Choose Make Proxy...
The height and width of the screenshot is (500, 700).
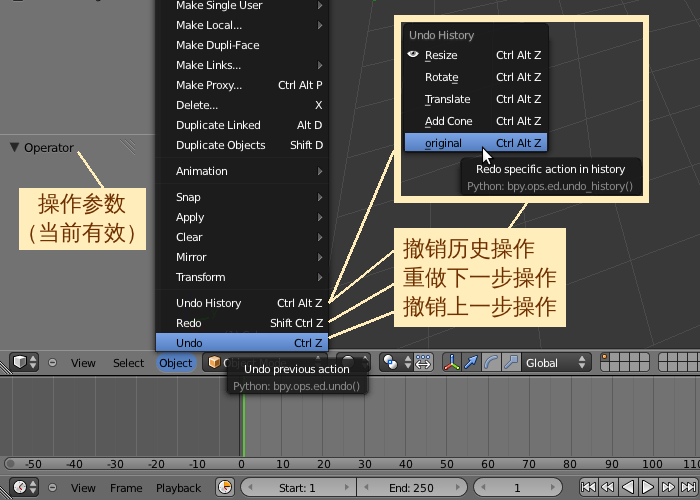click(x=242, y=85)
